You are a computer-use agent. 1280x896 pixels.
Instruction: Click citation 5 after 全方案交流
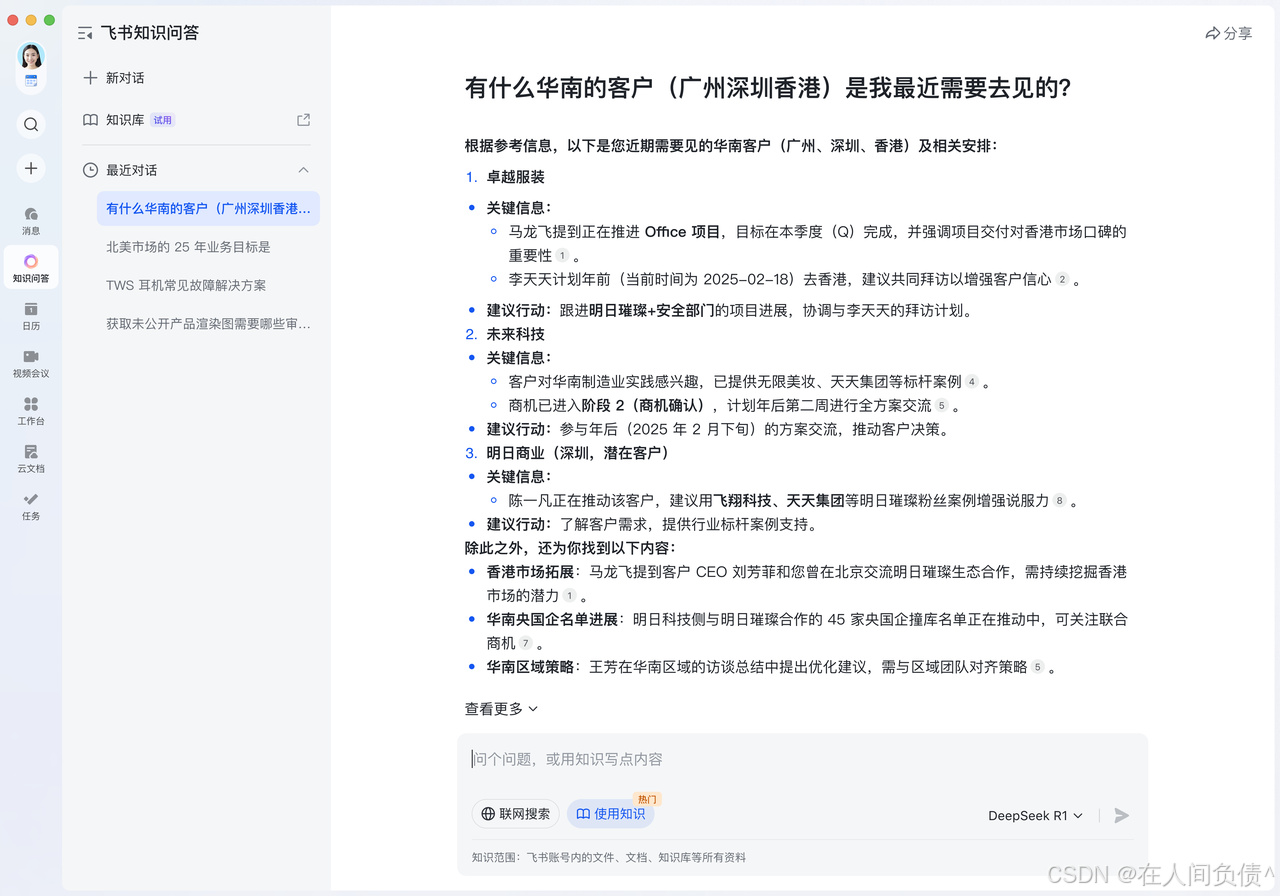tap(941, 406)
